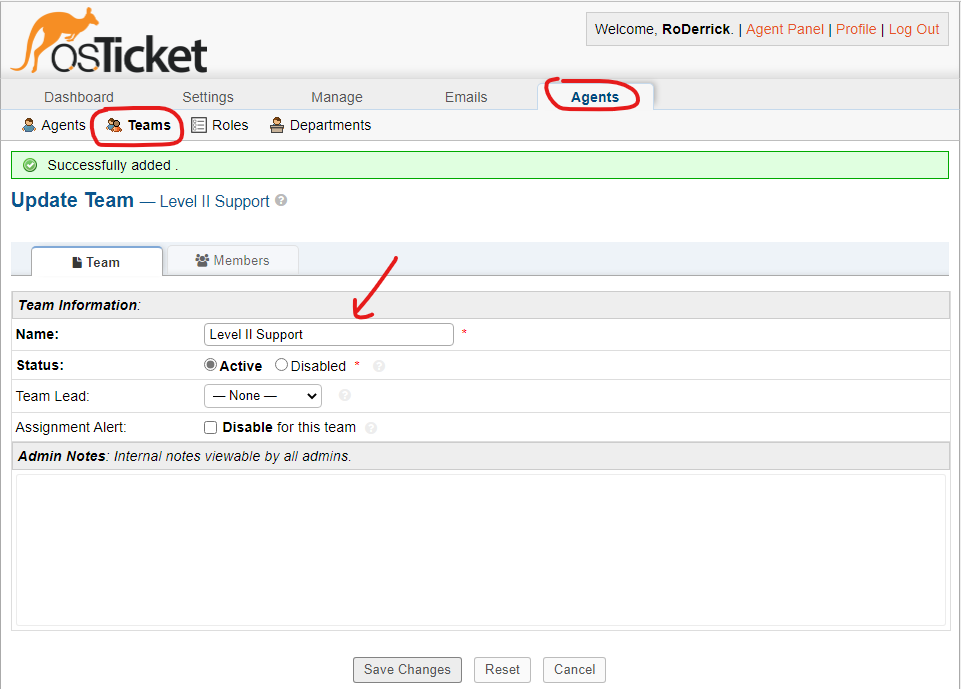This screenshot has height=689, width=961.
Task: Switch to the Team tab
Action: click(x=97, y=262)
